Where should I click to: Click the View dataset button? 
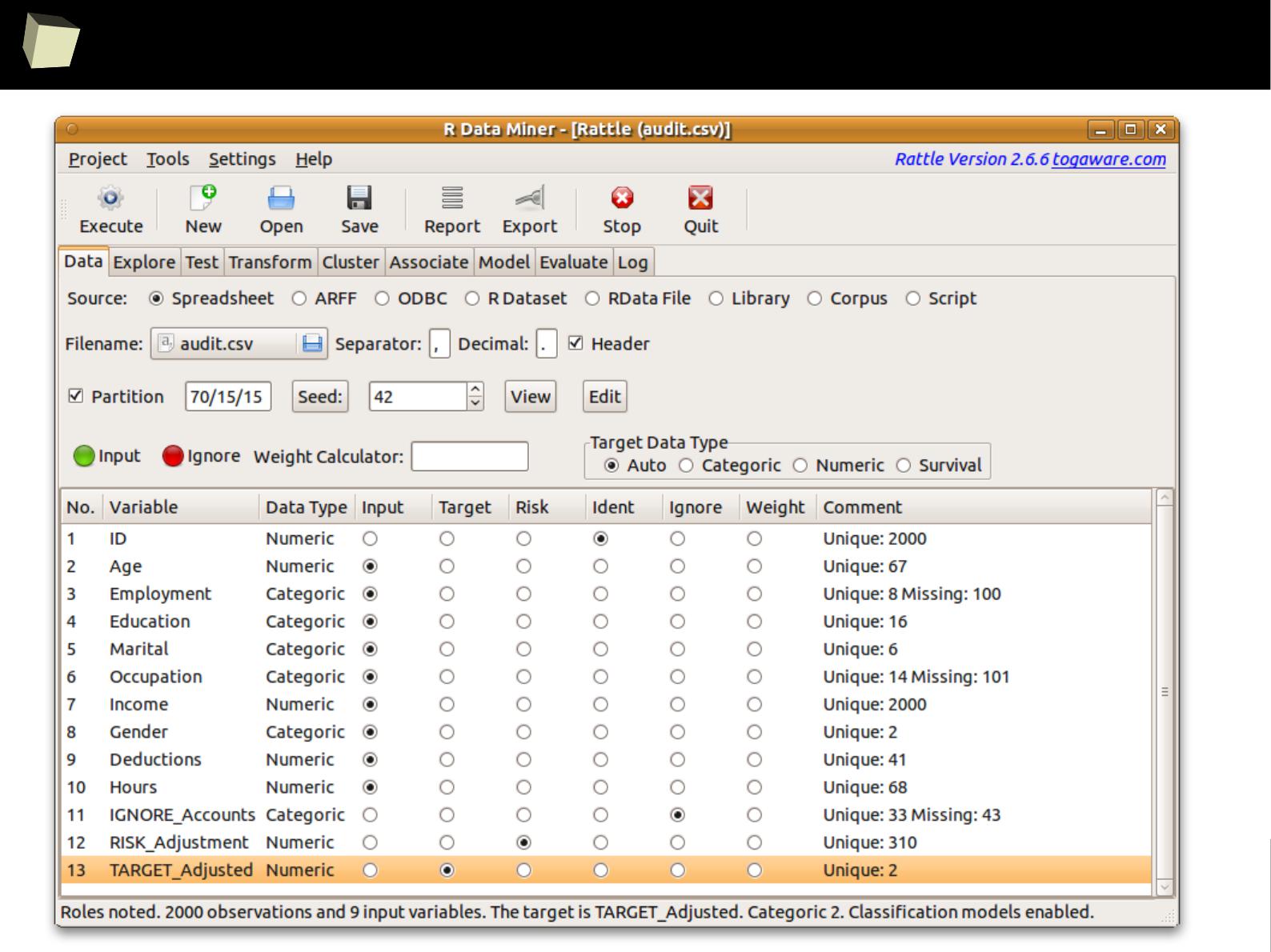point(531,396)
